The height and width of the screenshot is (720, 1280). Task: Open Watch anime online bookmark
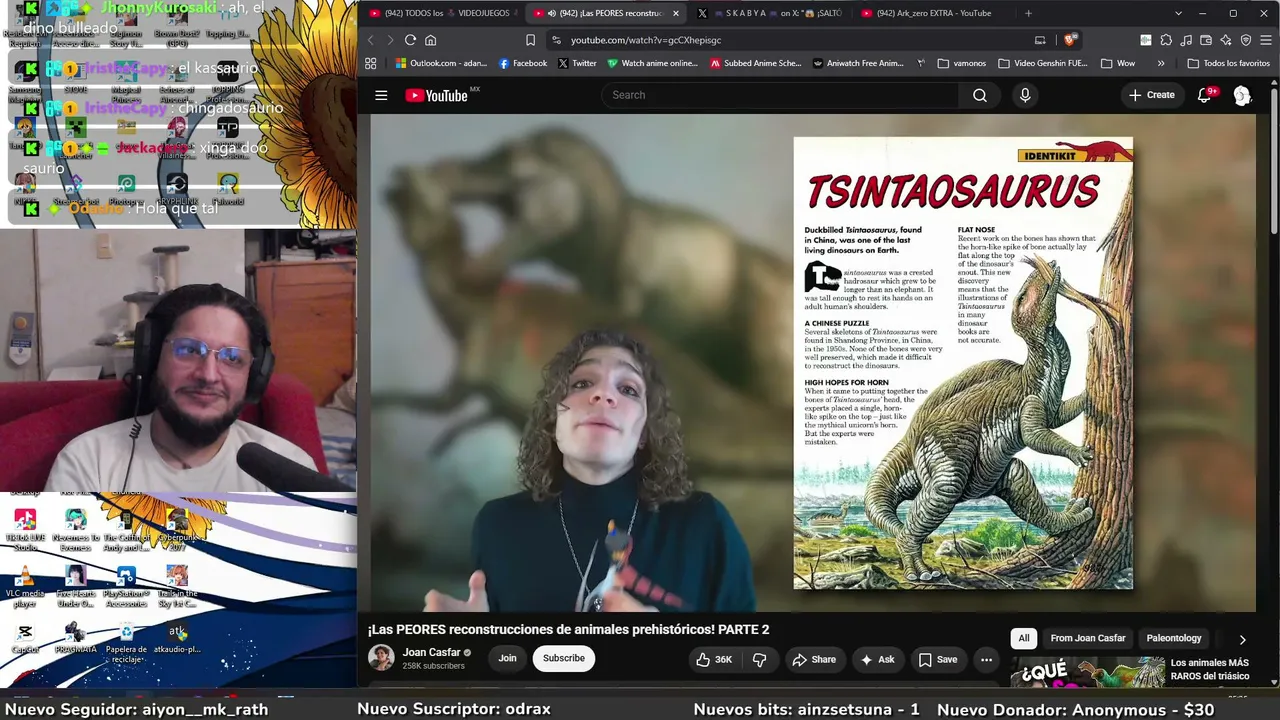point(652,63)
